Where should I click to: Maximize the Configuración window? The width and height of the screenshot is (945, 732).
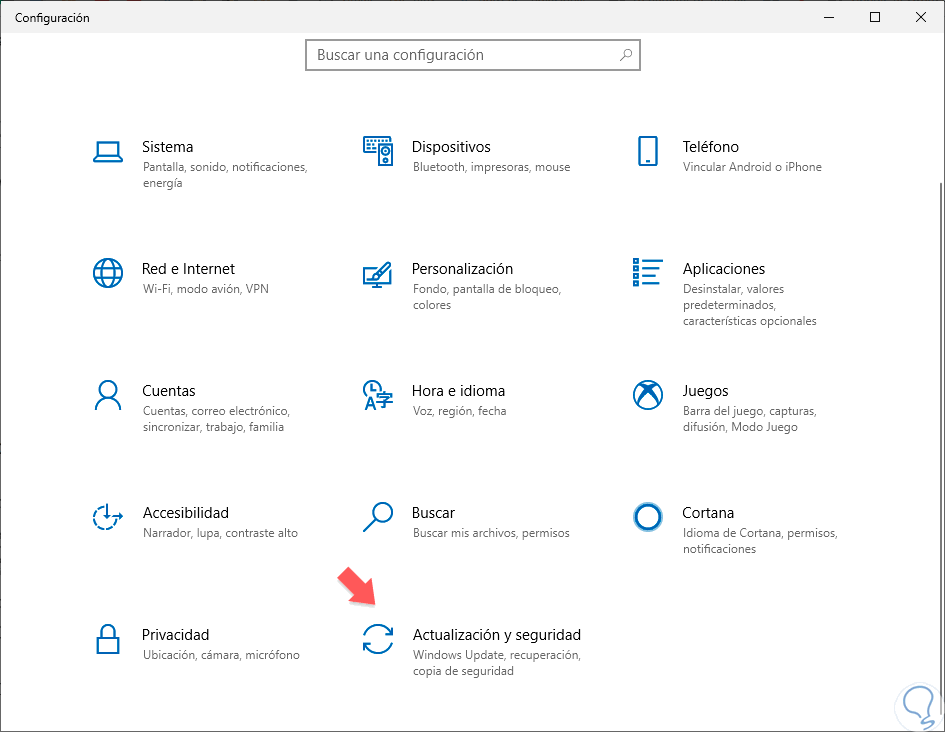pos(875,17)
